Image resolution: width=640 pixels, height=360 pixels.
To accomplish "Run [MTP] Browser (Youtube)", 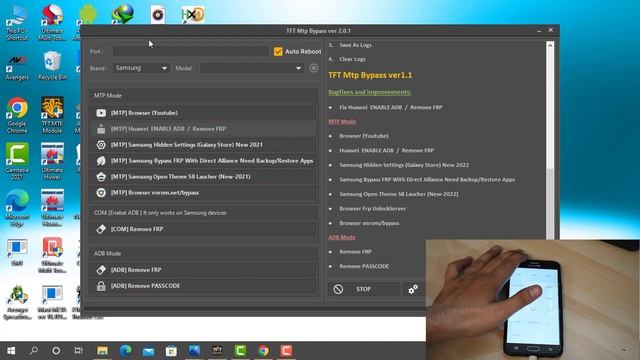I will coord(203,113).
